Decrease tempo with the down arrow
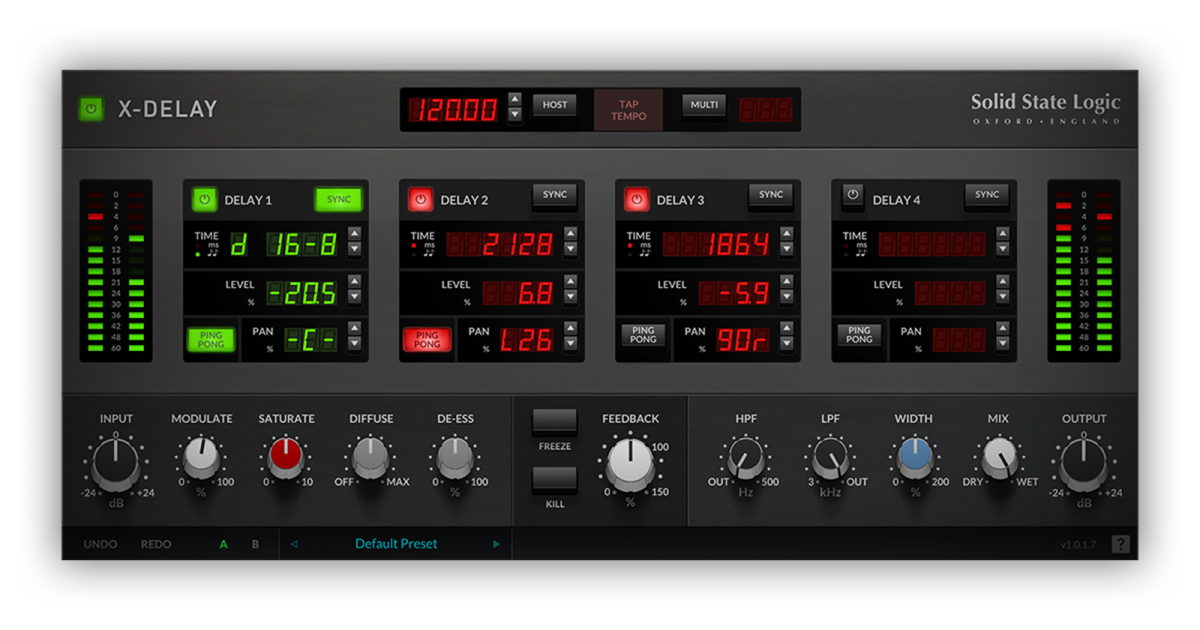 point(515,115)
